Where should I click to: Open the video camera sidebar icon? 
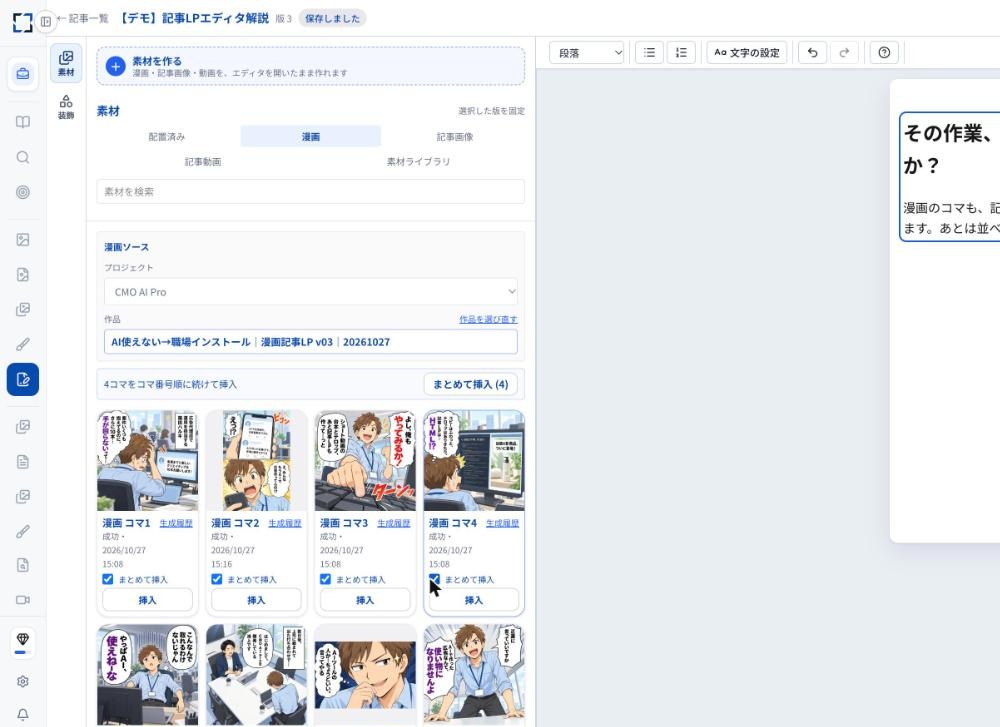coord(23,599)
